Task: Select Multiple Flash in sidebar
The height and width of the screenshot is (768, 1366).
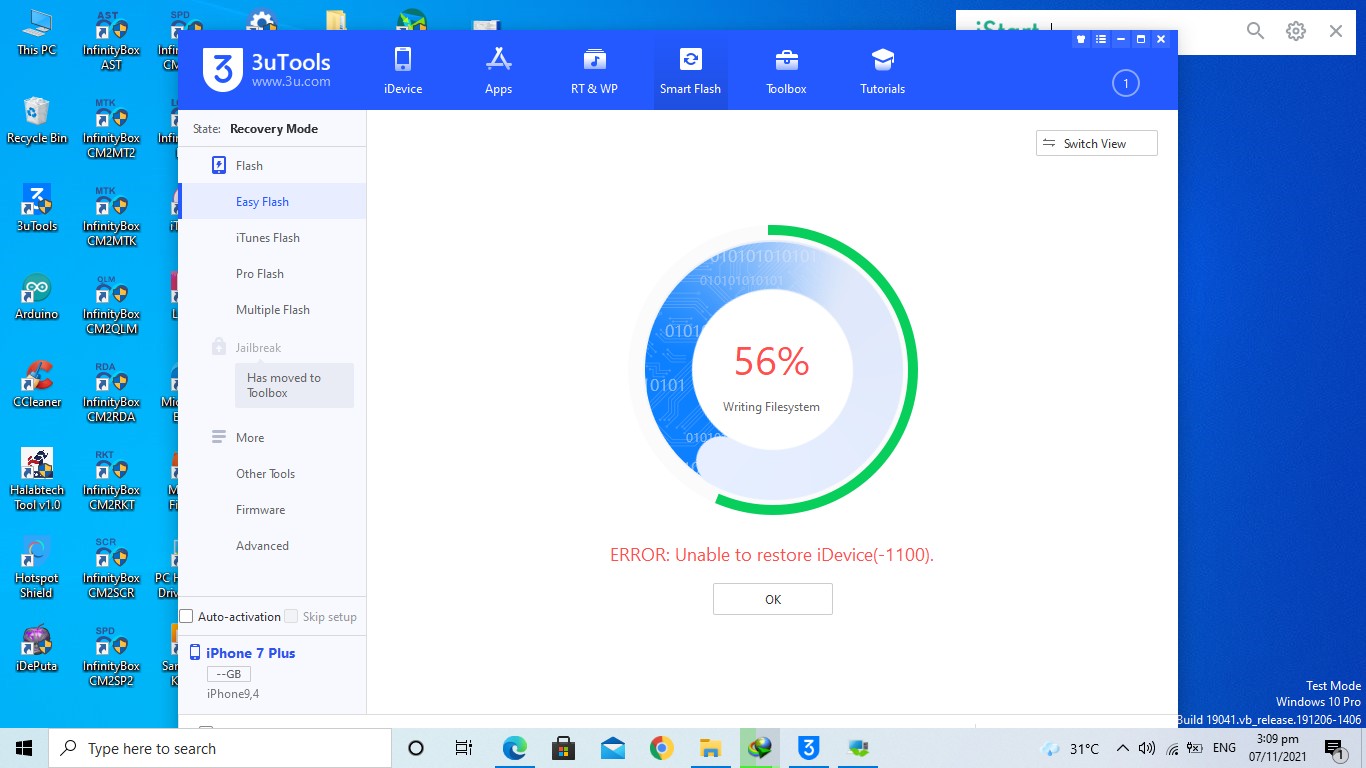Action: click(272, 309)
